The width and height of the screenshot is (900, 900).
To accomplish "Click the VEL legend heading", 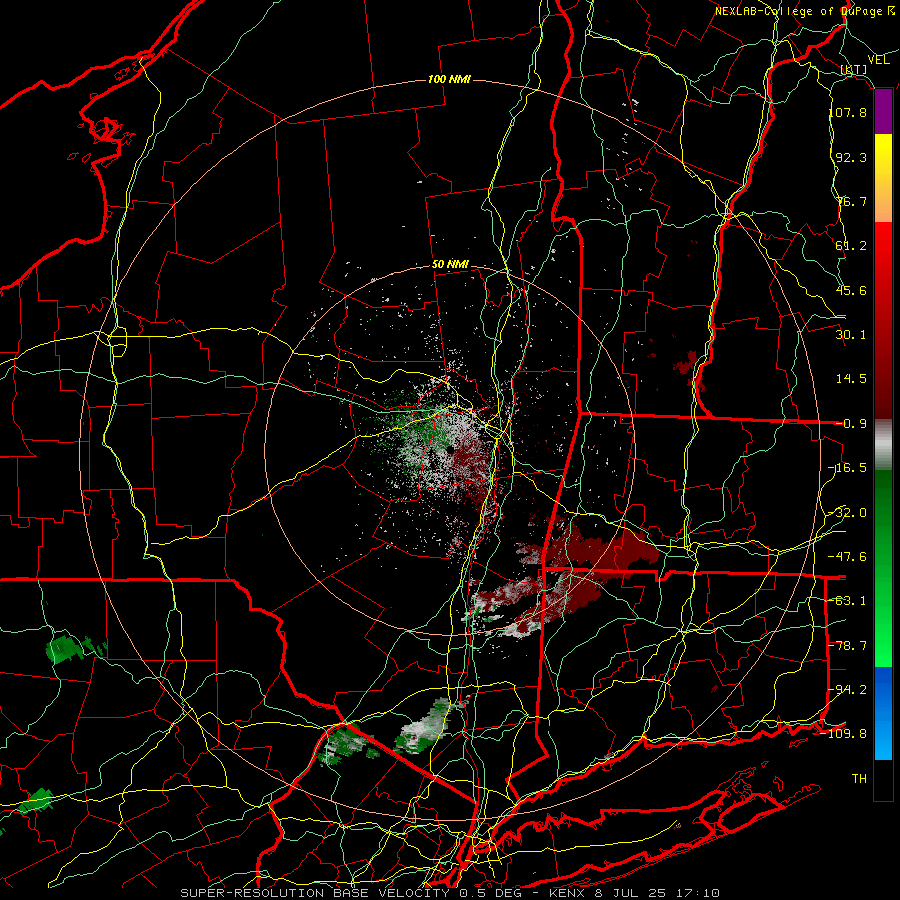I will click(x=878, y=60).
